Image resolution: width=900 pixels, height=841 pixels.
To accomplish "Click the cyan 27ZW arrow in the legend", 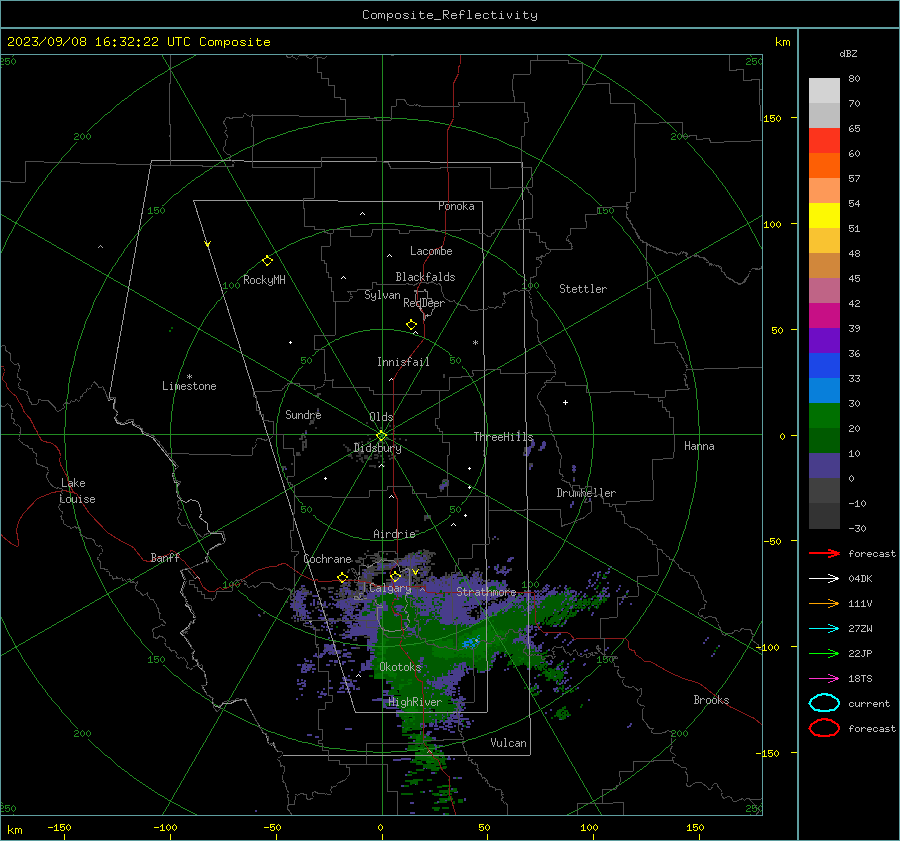I will [x=824, y=629].
